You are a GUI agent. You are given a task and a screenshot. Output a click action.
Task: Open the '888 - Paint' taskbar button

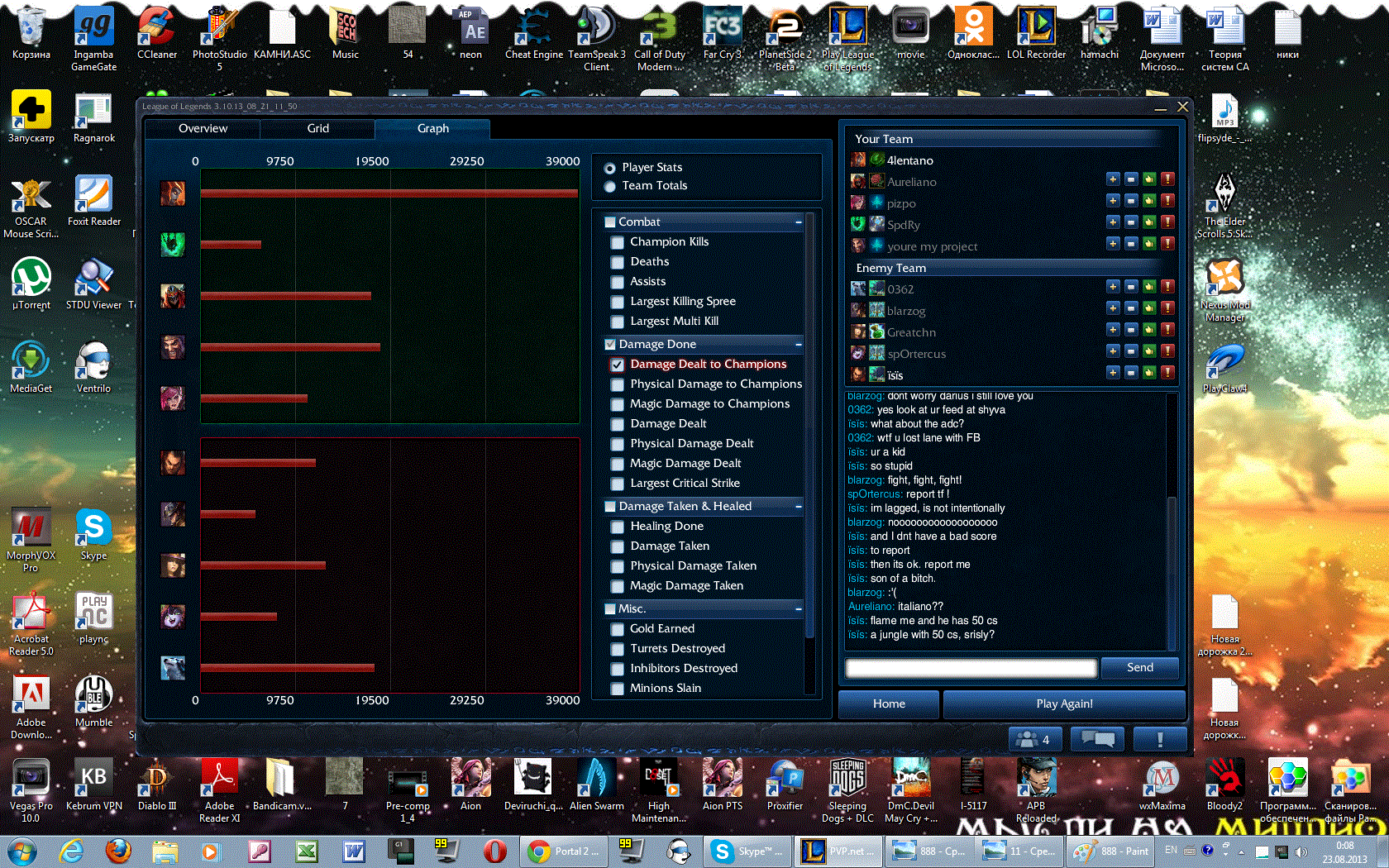(x=1109, y=851)
